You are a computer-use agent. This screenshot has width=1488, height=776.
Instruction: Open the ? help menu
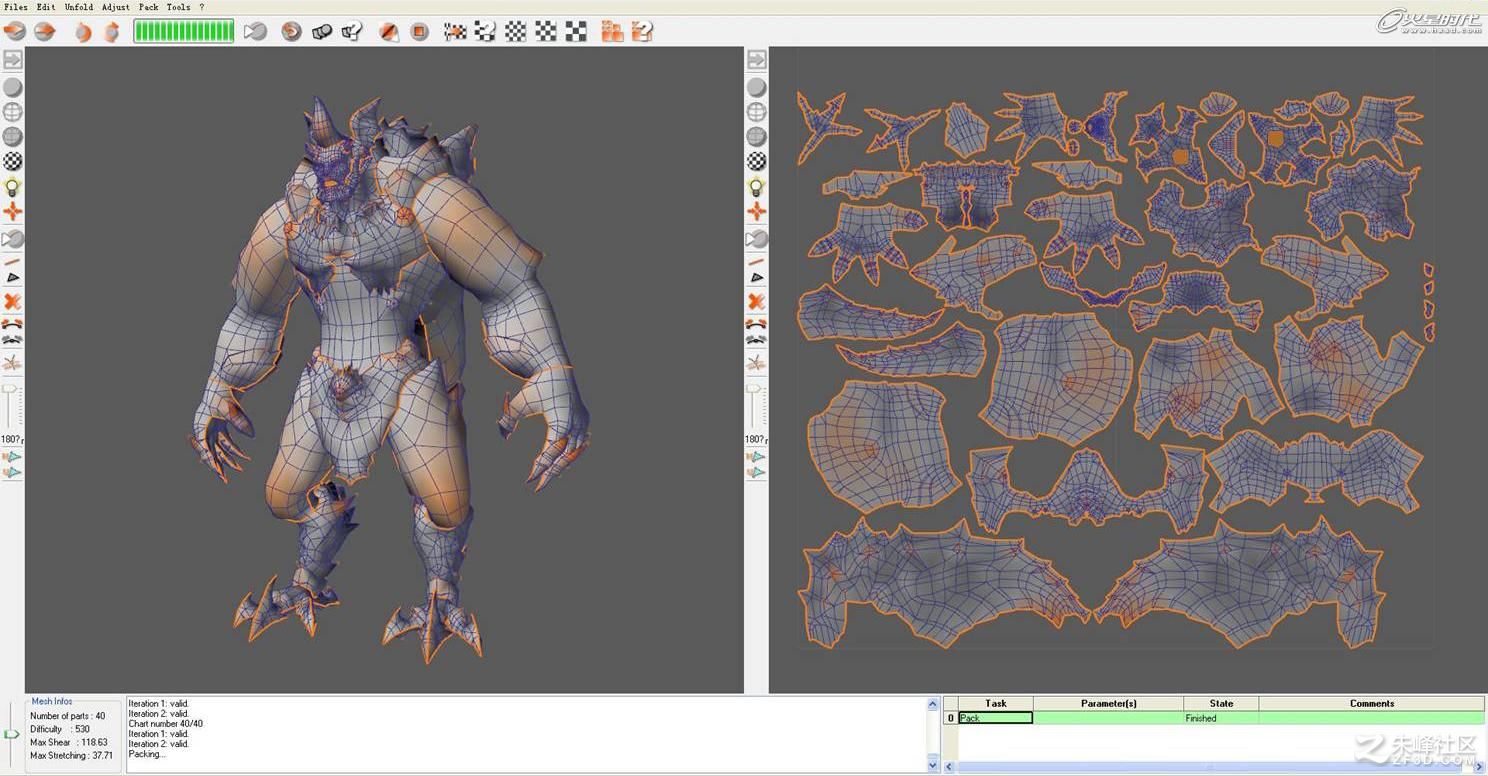click(x=202, y=7)
